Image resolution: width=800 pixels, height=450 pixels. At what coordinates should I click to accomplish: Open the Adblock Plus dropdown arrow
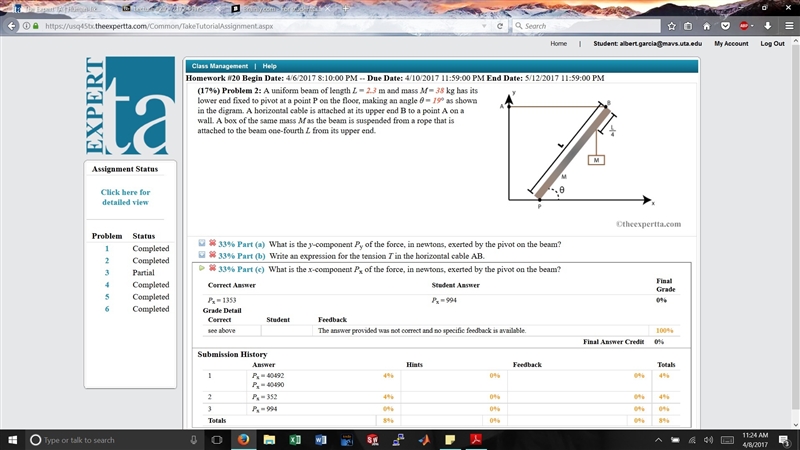(752, 26)
